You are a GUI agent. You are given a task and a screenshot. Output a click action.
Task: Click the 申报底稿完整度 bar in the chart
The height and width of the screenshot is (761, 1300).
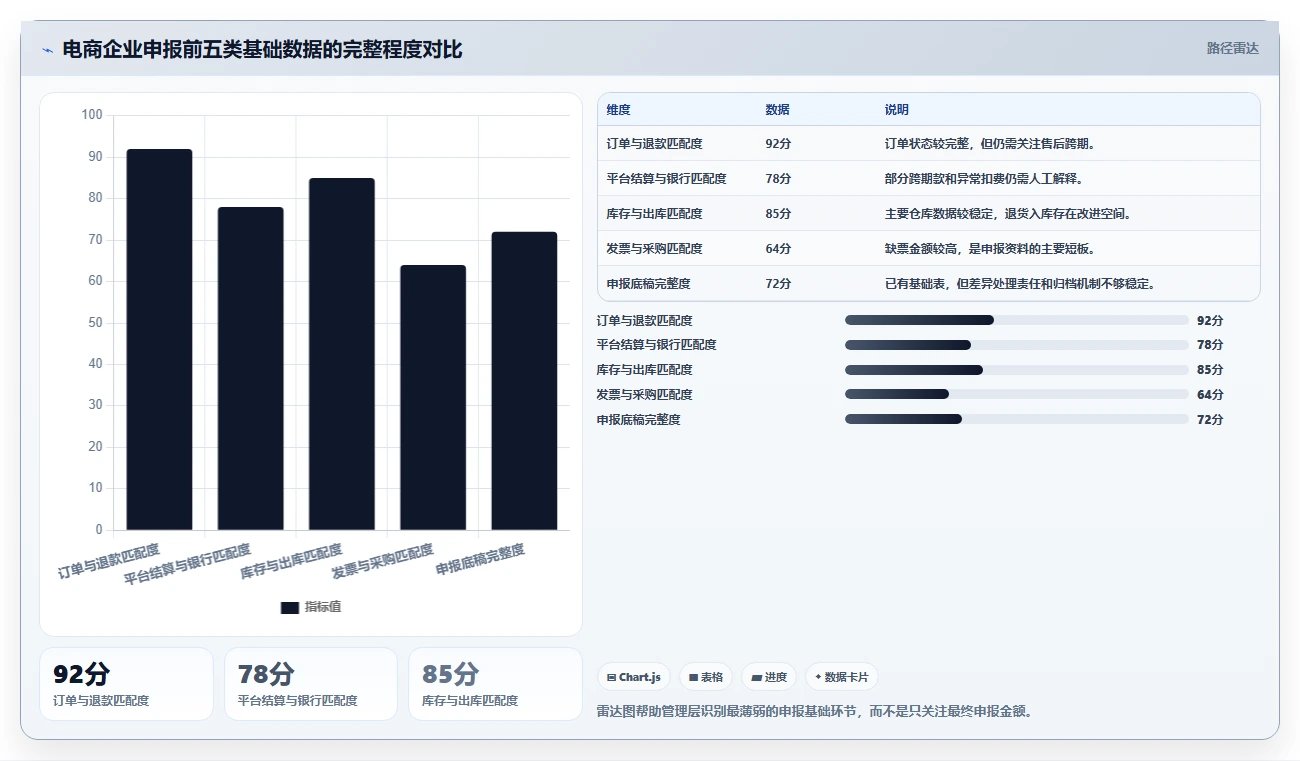pyautogui.click(x=524, y=381)
